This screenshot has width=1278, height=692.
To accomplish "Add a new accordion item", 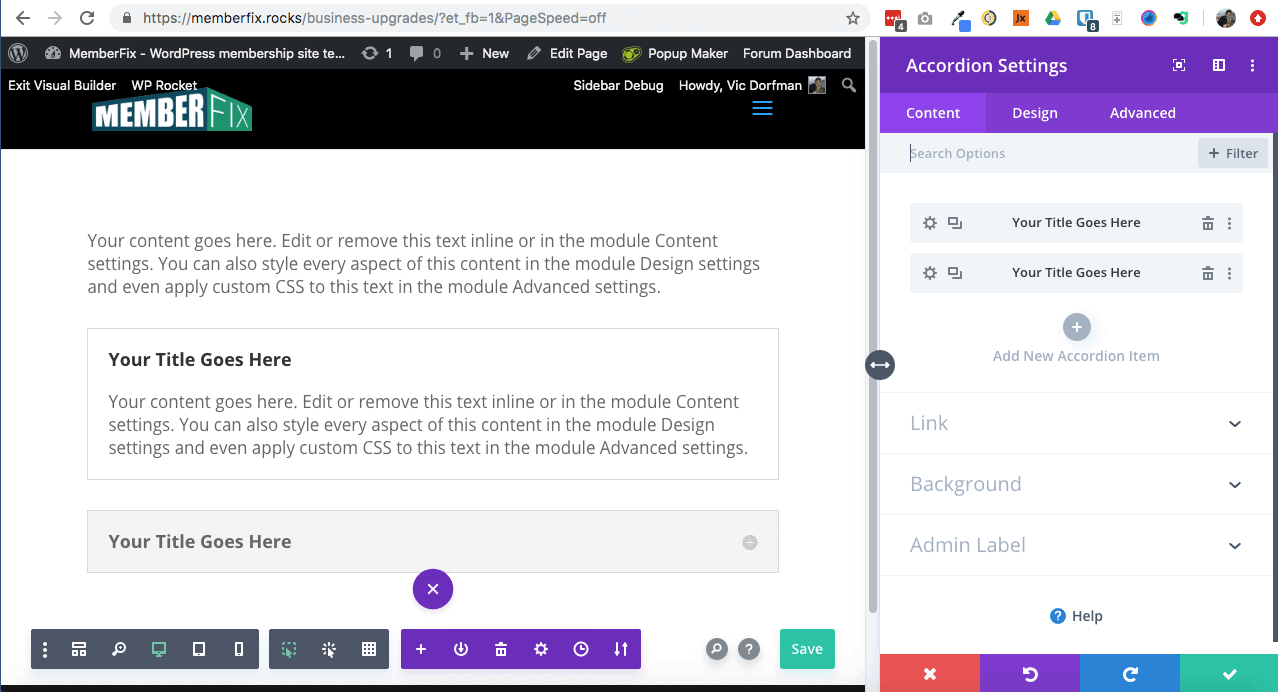I will (x=1076, y=327).
